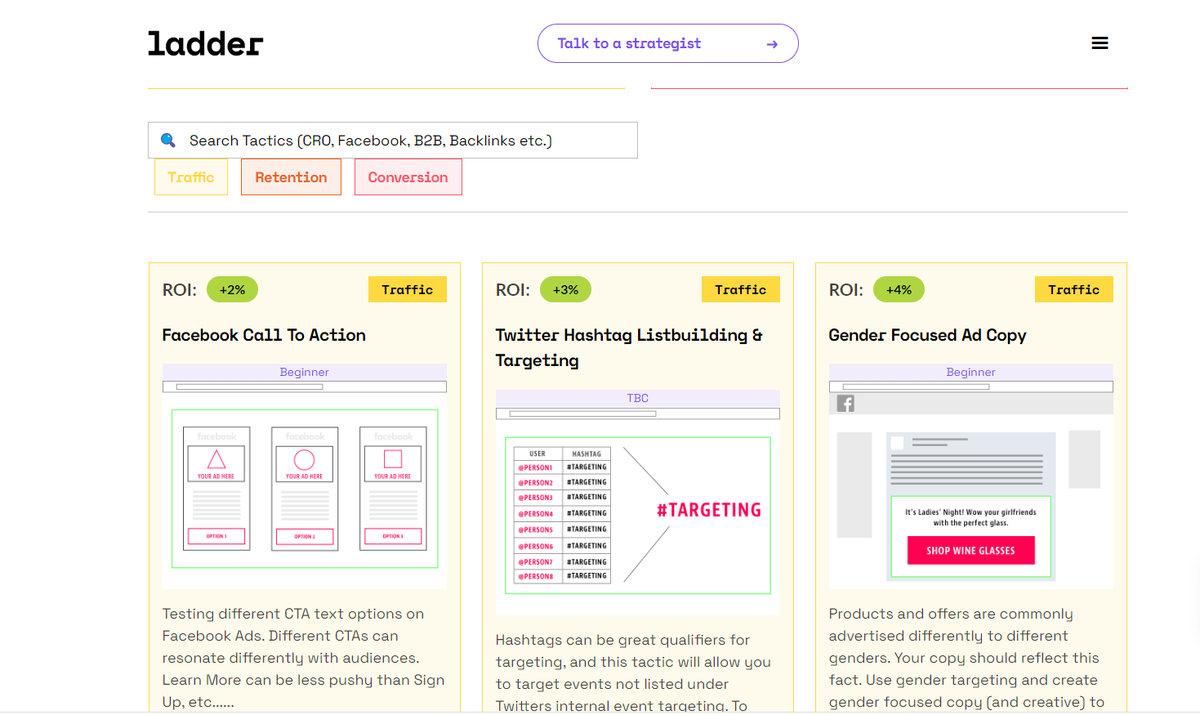Click the ladder logo
The width and height of the screenshot is (1200, 715).
205,43
